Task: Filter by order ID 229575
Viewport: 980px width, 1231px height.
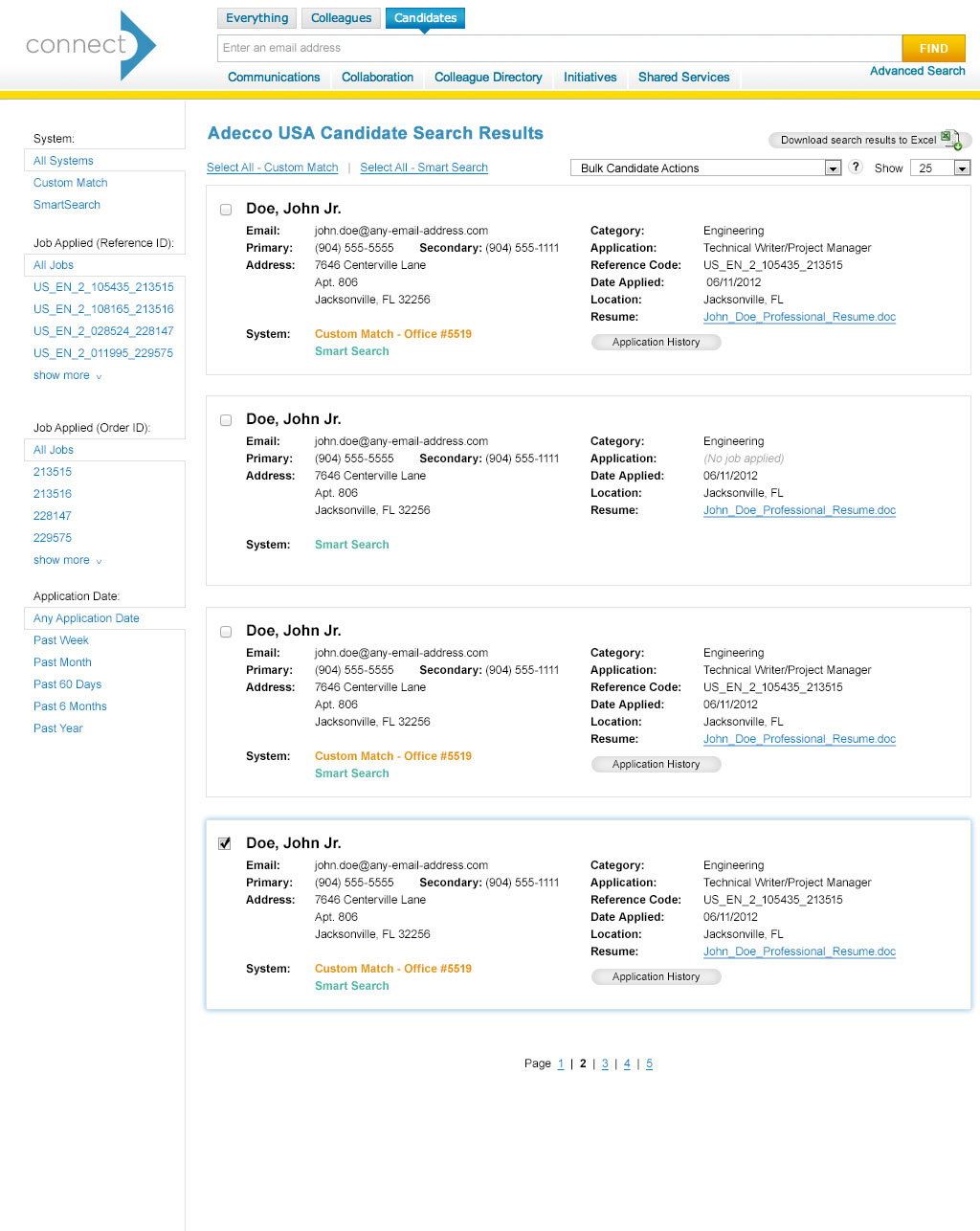Action: [53, 538]
